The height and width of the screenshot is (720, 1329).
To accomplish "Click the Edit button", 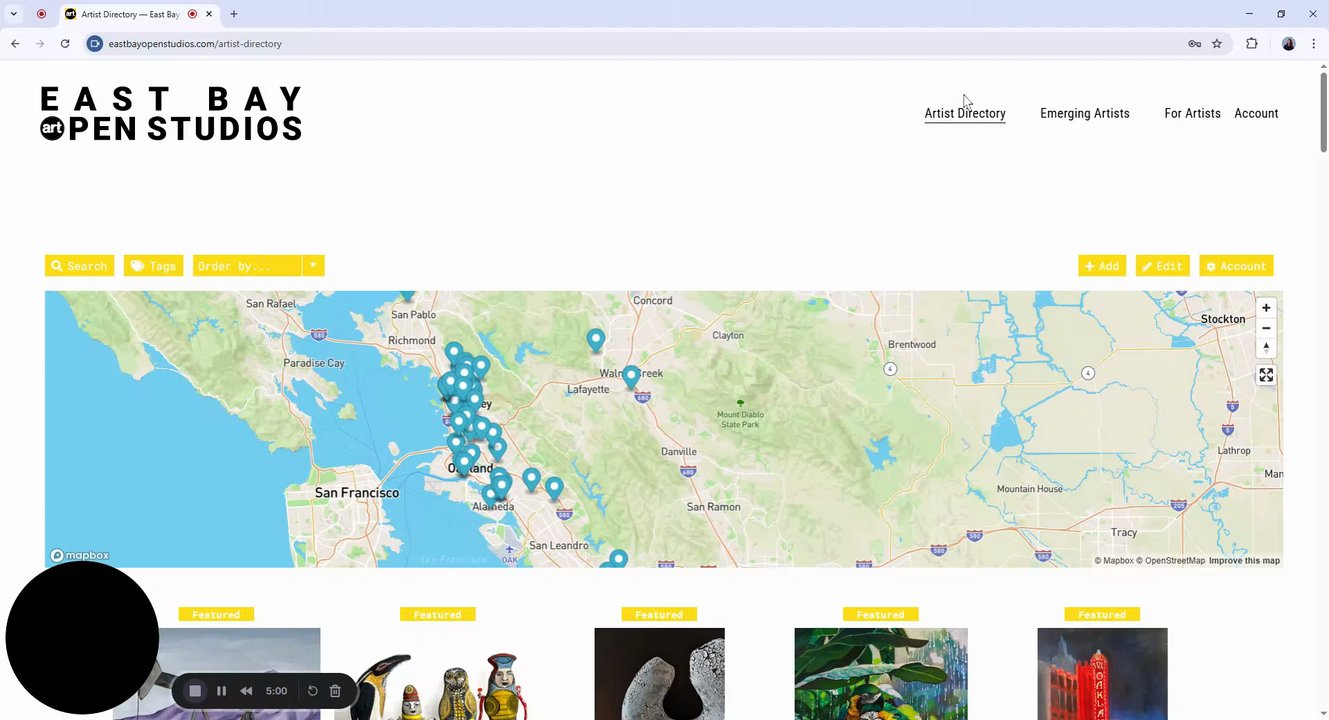I will pyautogui.click(x=1162, y=266).
